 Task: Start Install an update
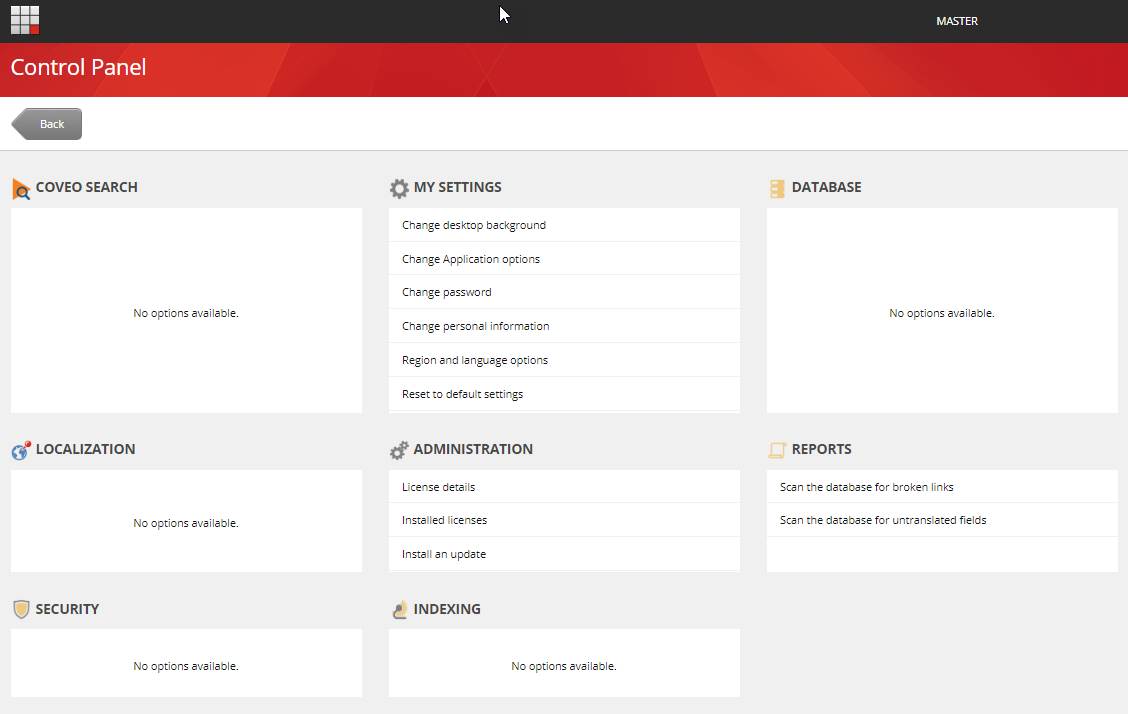(443, 553)
